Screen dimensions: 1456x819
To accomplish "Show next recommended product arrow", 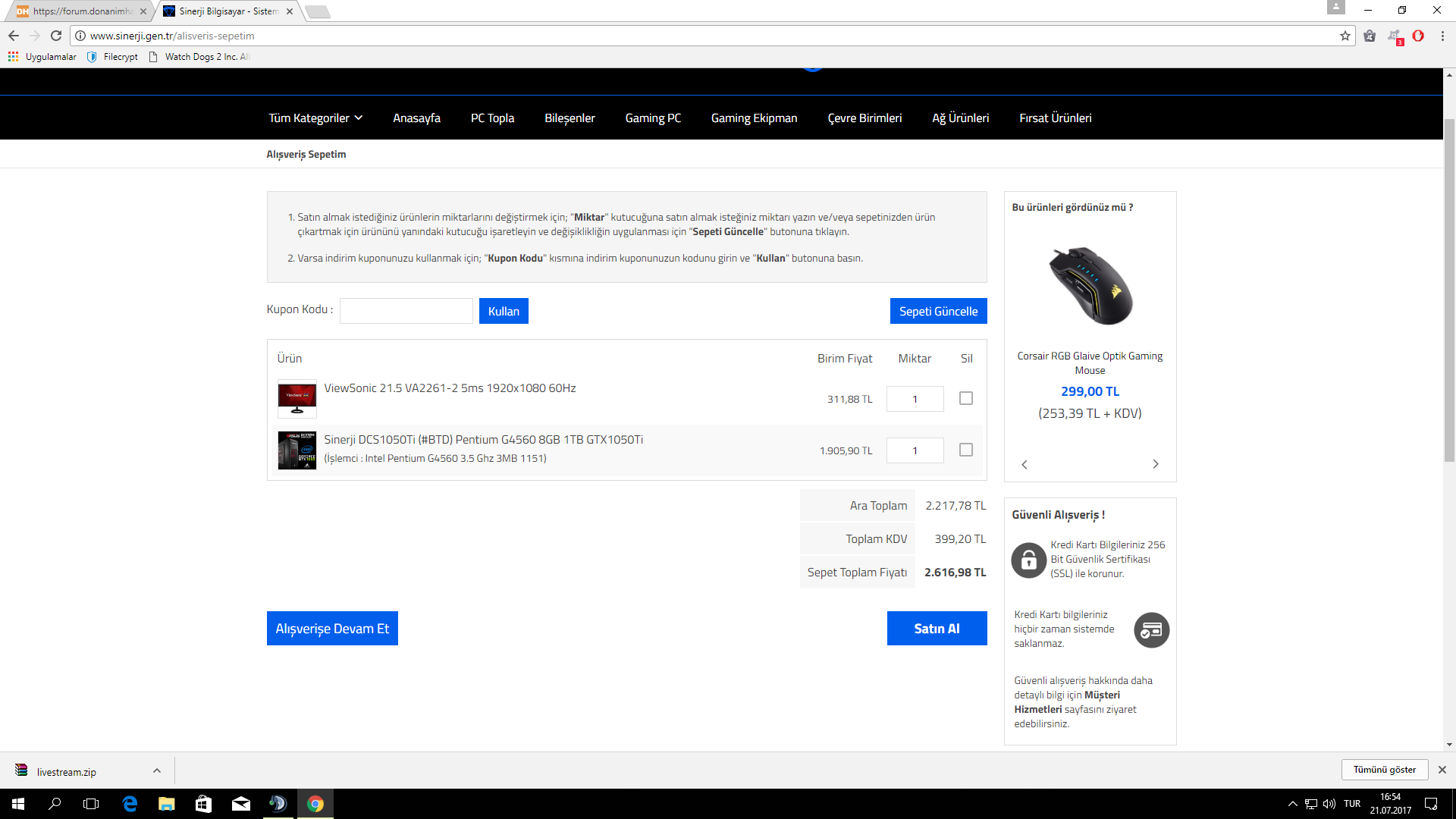I will tap(1156, 464).
